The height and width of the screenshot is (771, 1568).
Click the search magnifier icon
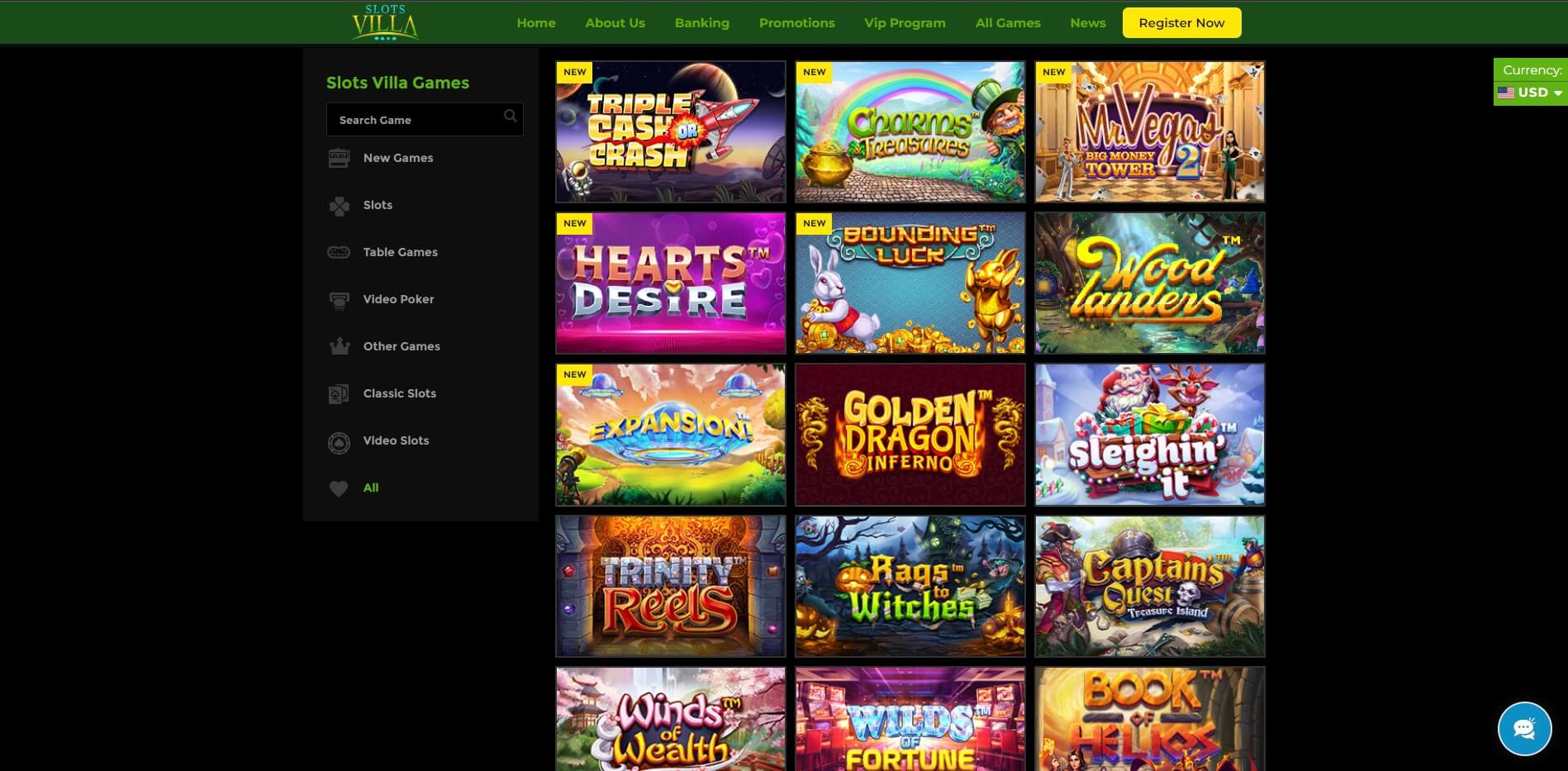pos(511,116)
